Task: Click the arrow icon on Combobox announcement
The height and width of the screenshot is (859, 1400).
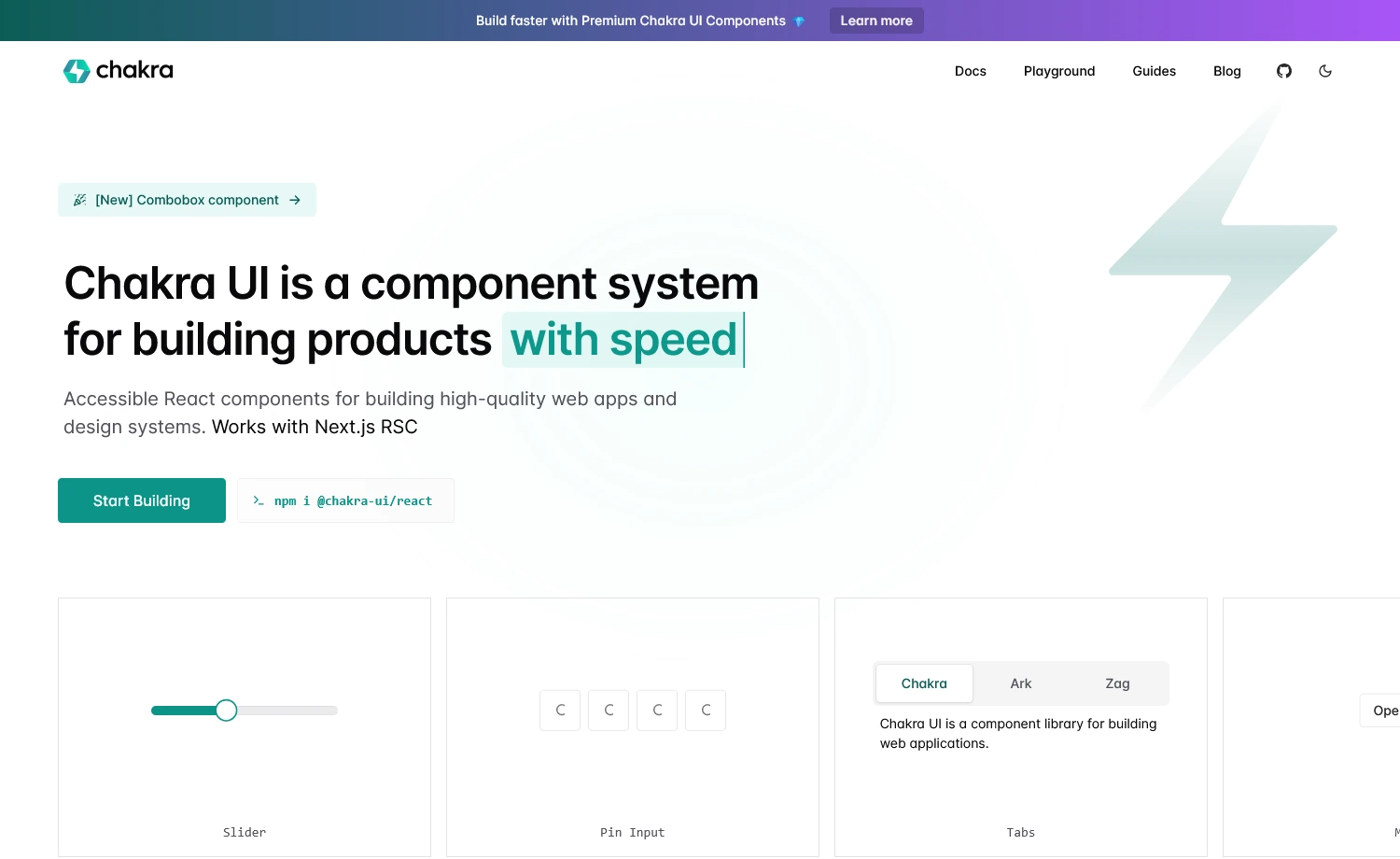Action: tap(295, 200)
